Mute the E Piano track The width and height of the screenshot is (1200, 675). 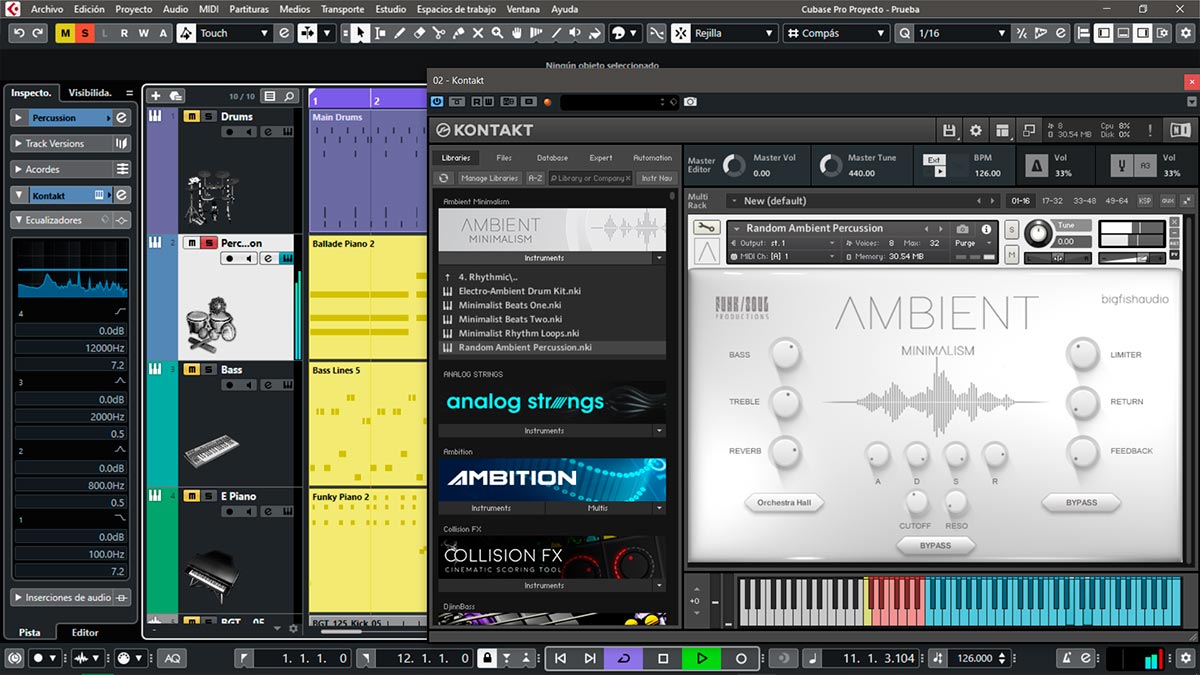[192, 496]
